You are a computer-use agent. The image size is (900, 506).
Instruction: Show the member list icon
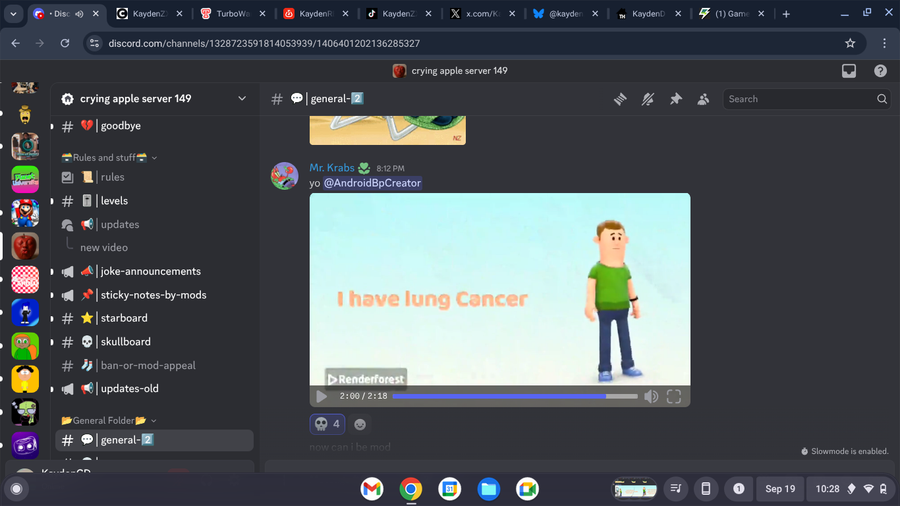click(703, 99)
